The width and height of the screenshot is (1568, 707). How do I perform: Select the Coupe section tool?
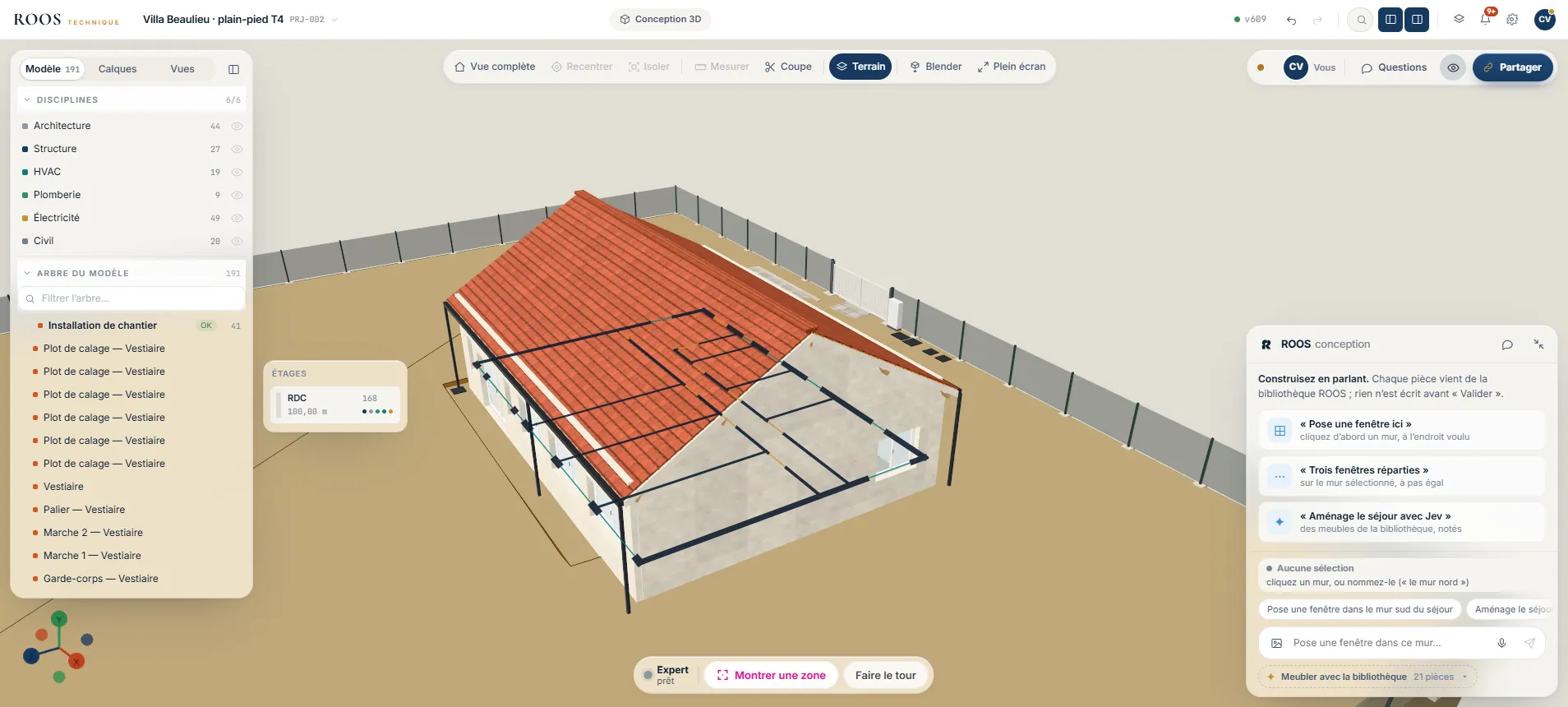788,67
